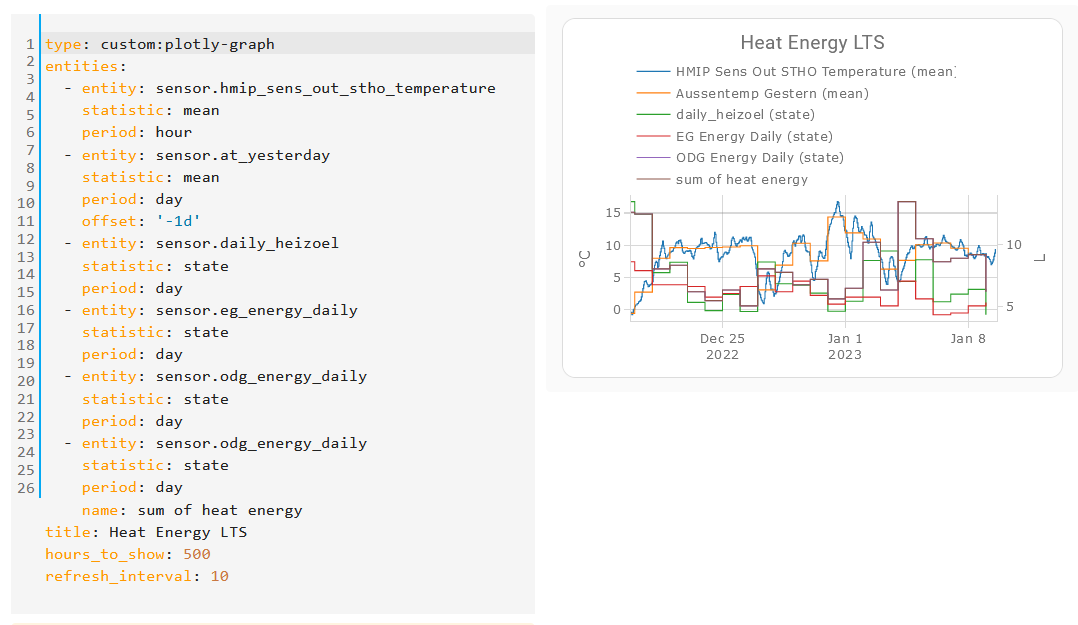
Task: Hide the EG Energy Daily trace
Action: click(735, 136)
